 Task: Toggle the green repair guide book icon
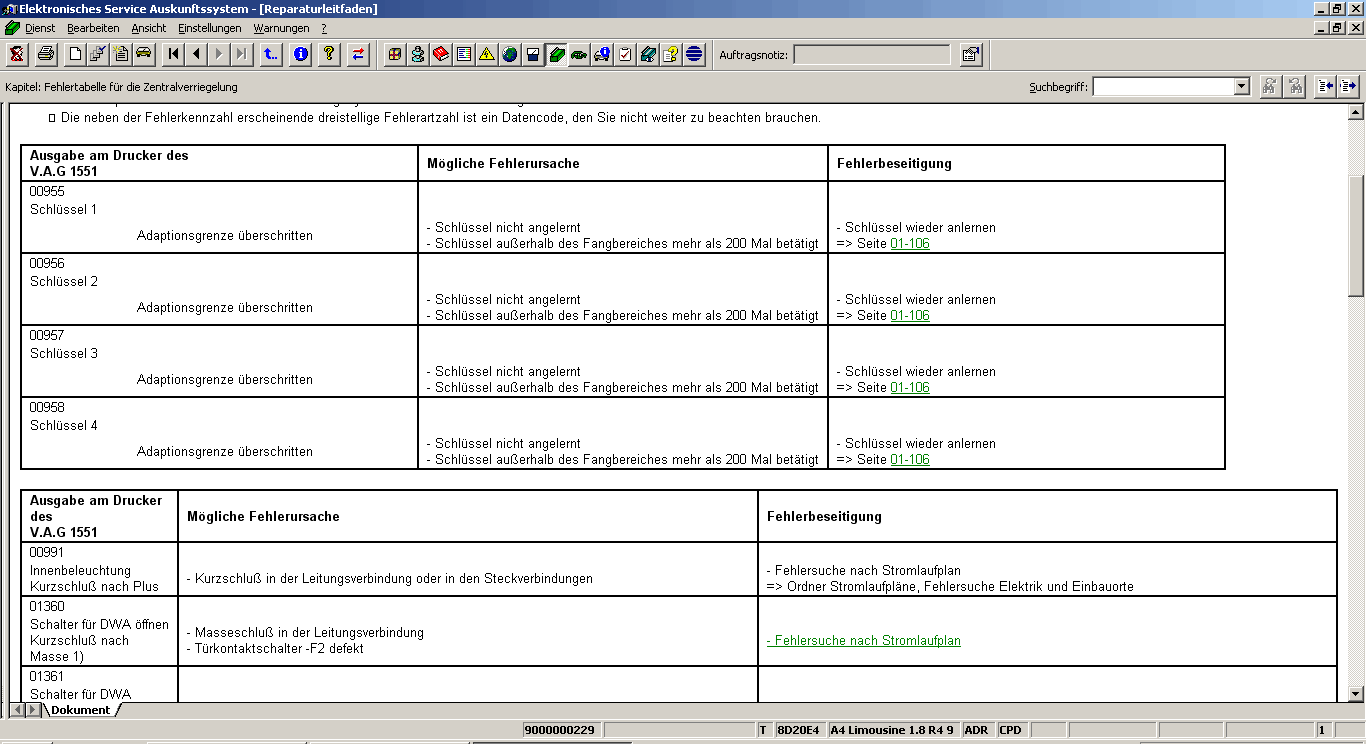click(556, 54)
